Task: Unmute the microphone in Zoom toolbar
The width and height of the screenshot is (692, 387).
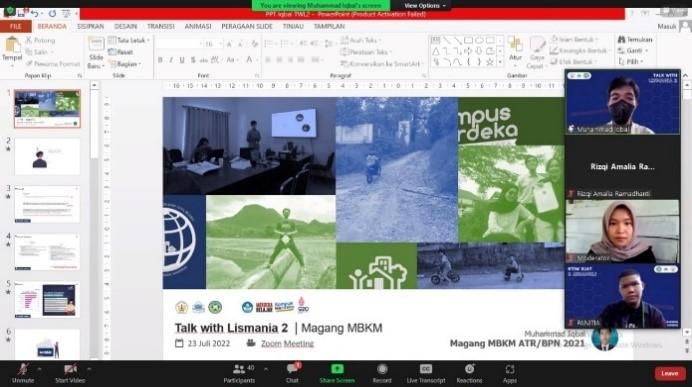Action: 23,373
